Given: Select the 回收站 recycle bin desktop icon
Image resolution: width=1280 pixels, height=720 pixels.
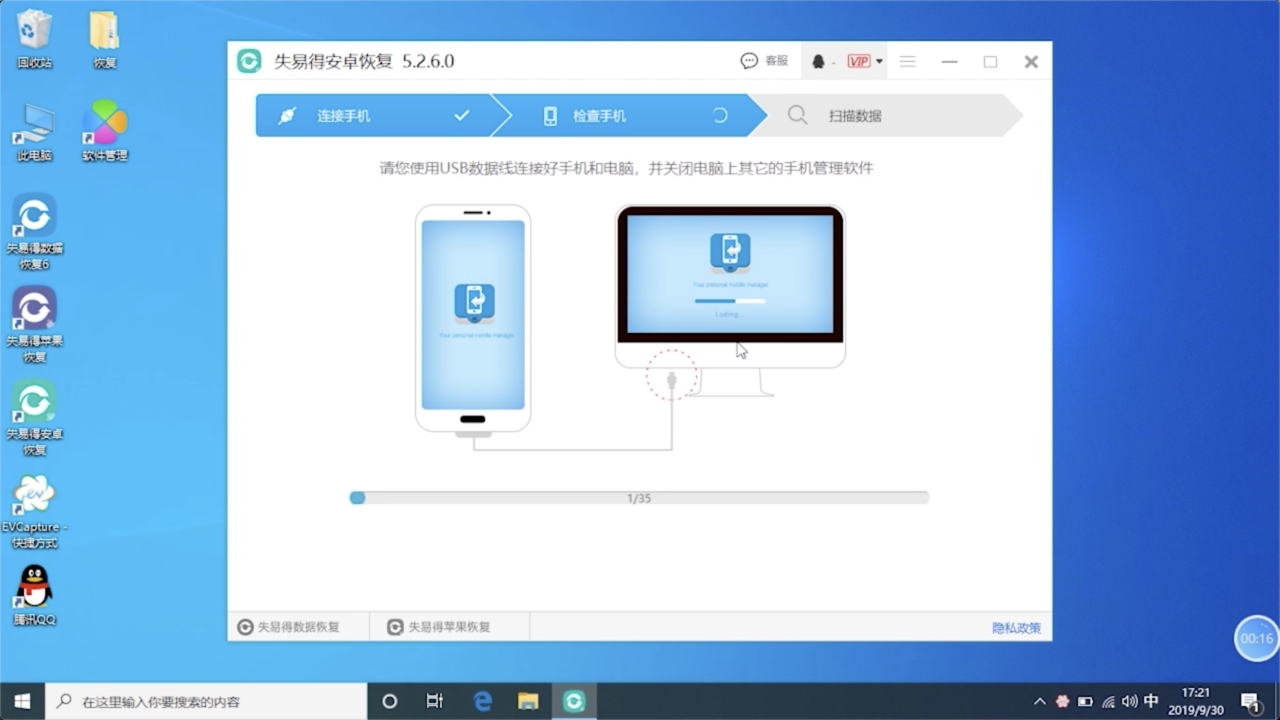Looking at the screenshot, I should coord(34,39).
